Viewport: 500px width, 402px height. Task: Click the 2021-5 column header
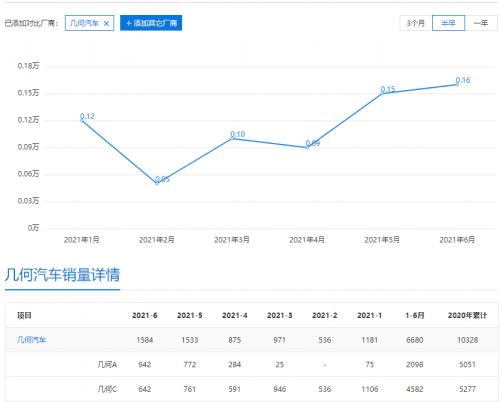click(x=190, y=315)
